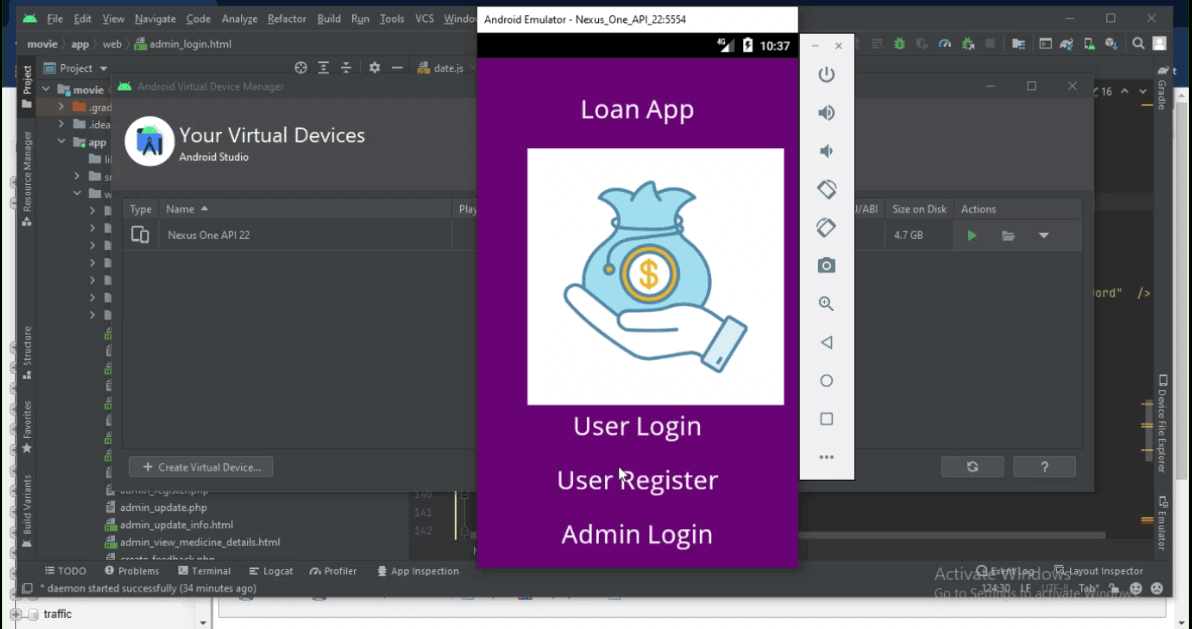Open the Nexus One AVD actions dropdown arrow
Viewport: 1192px width, 629px height.
click(1043, 236)
